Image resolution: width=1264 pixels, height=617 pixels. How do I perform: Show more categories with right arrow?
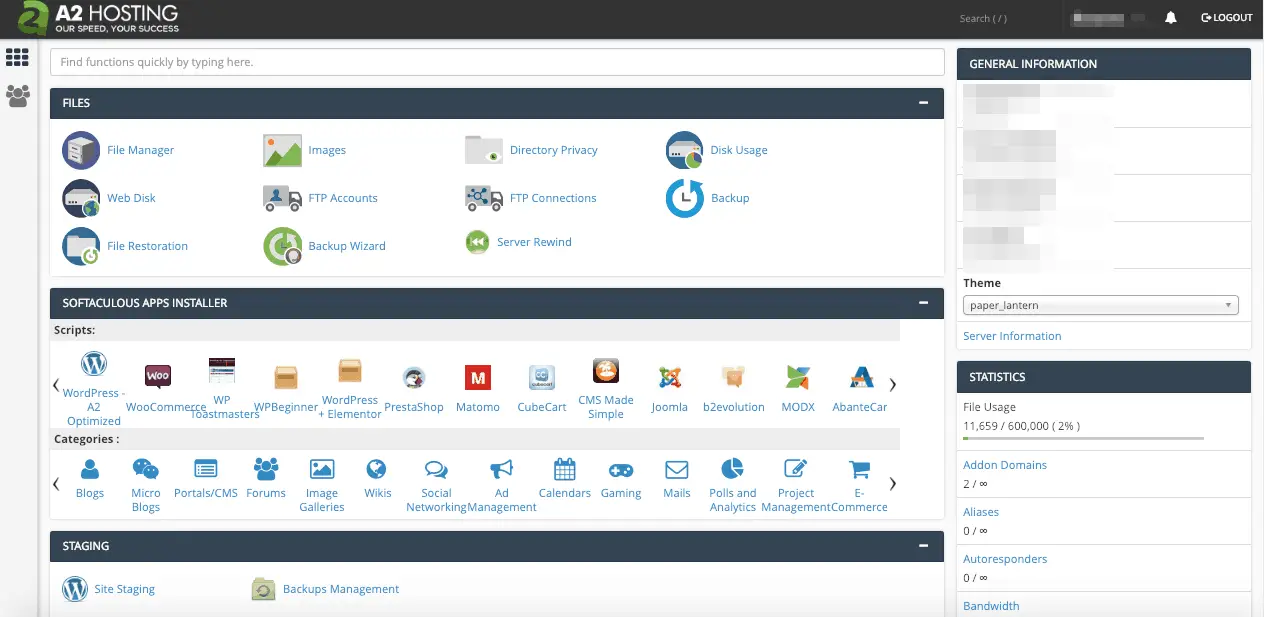point(892,484)
